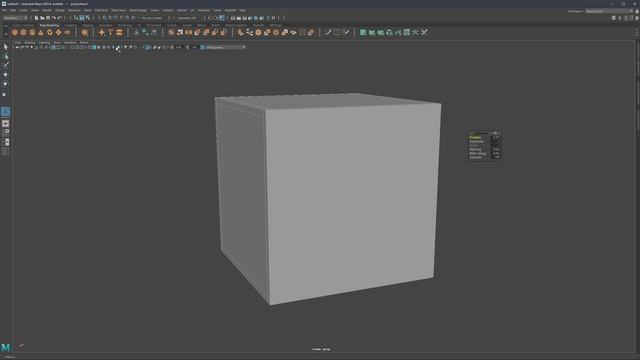The height and width of the screenshot is (360, 640).
Task: Open the Modeling menu set dropdown
Action: coord(15,18)
